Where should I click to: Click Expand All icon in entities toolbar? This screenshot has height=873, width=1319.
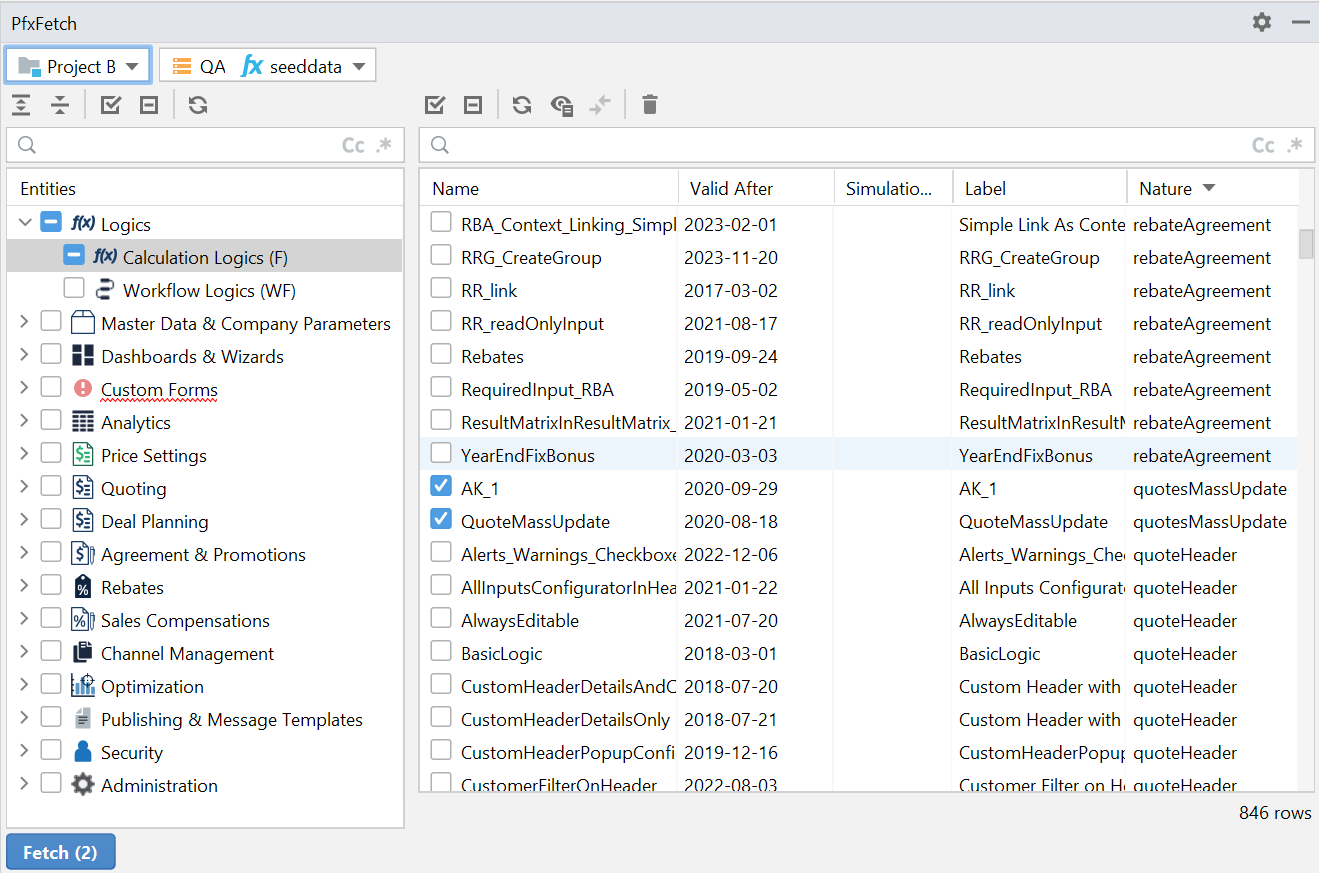[22, 105]
